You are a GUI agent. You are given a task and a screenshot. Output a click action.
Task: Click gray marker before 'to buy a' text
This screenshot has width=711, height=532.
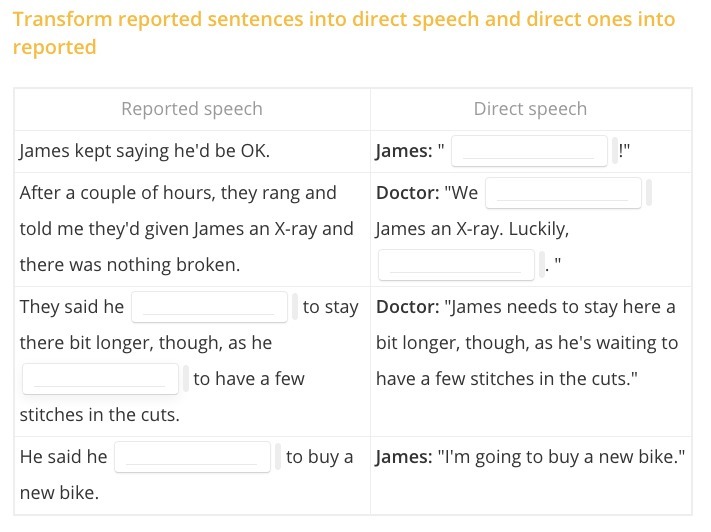(278, 457)
